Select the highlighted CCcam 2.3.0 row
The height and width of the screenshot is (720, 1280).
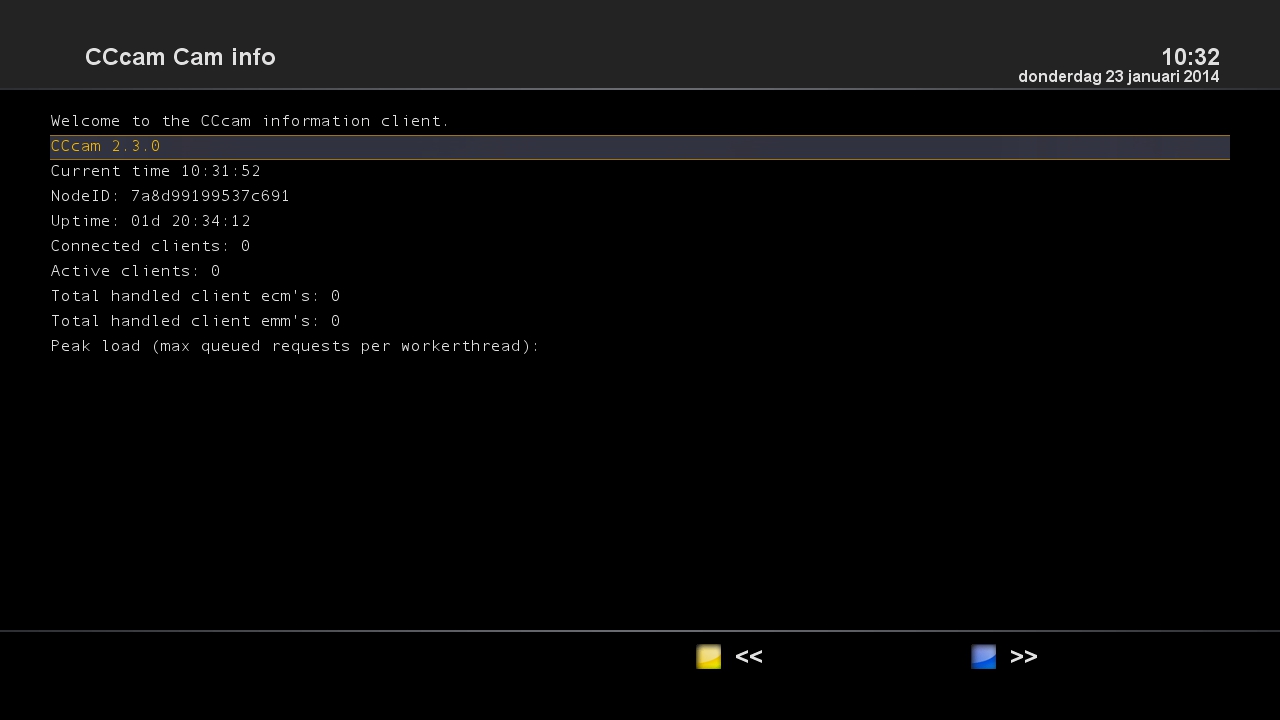(640, 147)
